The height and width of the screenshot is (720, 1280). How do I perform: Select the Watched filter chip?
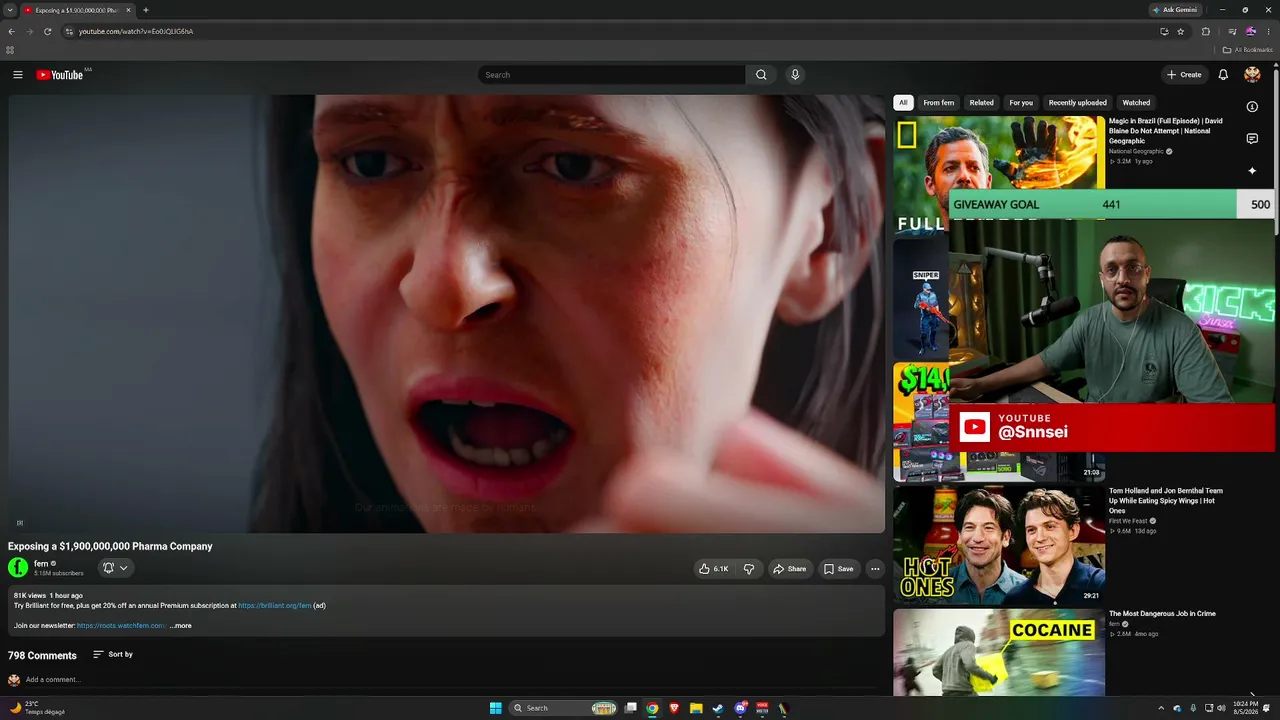(x=1136, y=103)
